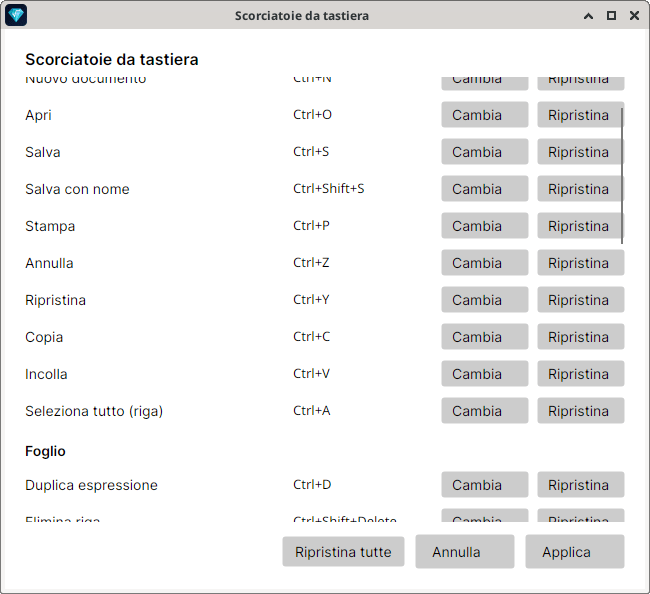
Task: Click the app diamond icon in title bar
Action: [16, 15]
